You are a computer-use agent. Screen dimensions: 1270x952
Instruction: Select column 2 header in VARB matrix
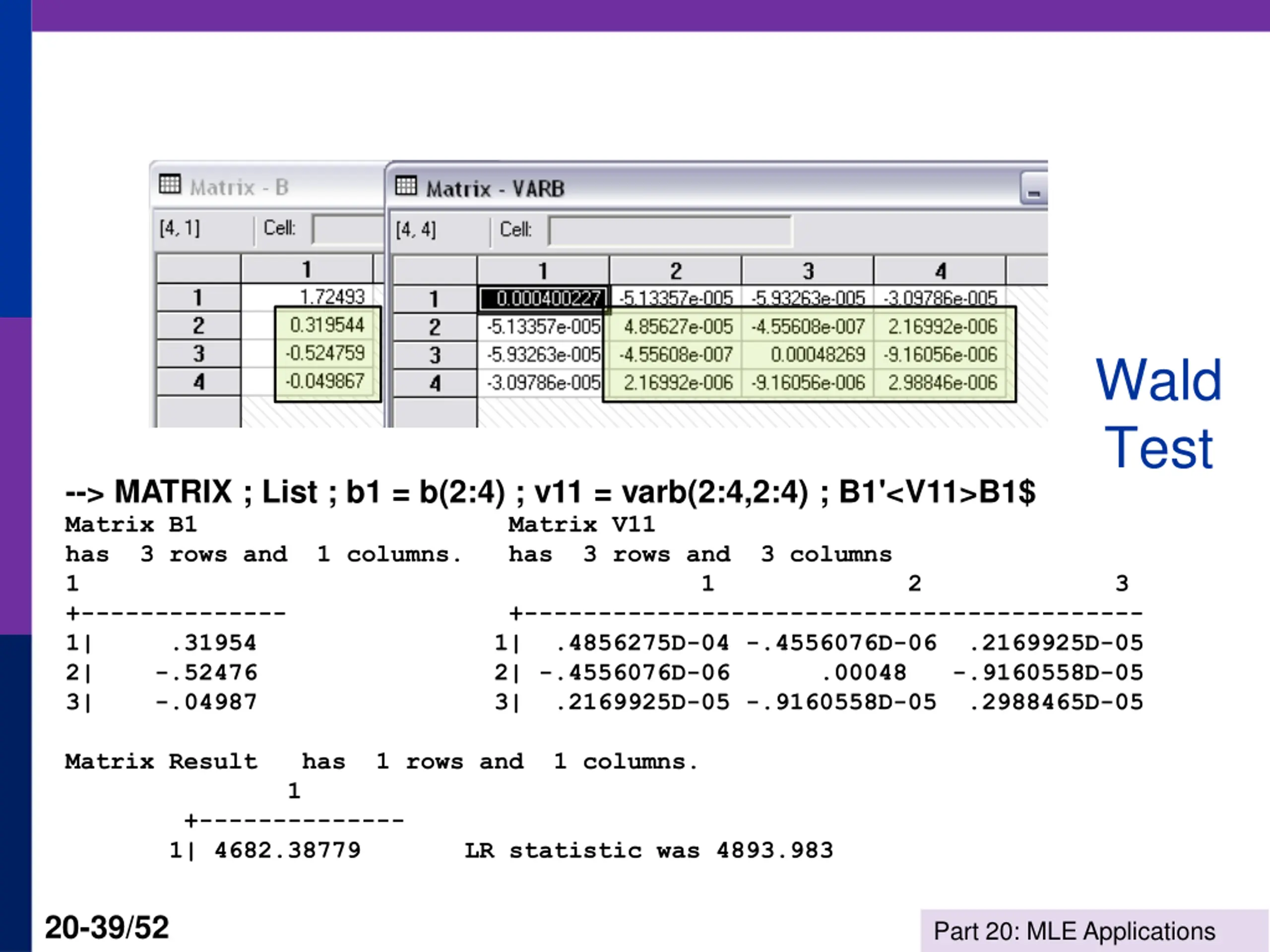tap(676, 270)
